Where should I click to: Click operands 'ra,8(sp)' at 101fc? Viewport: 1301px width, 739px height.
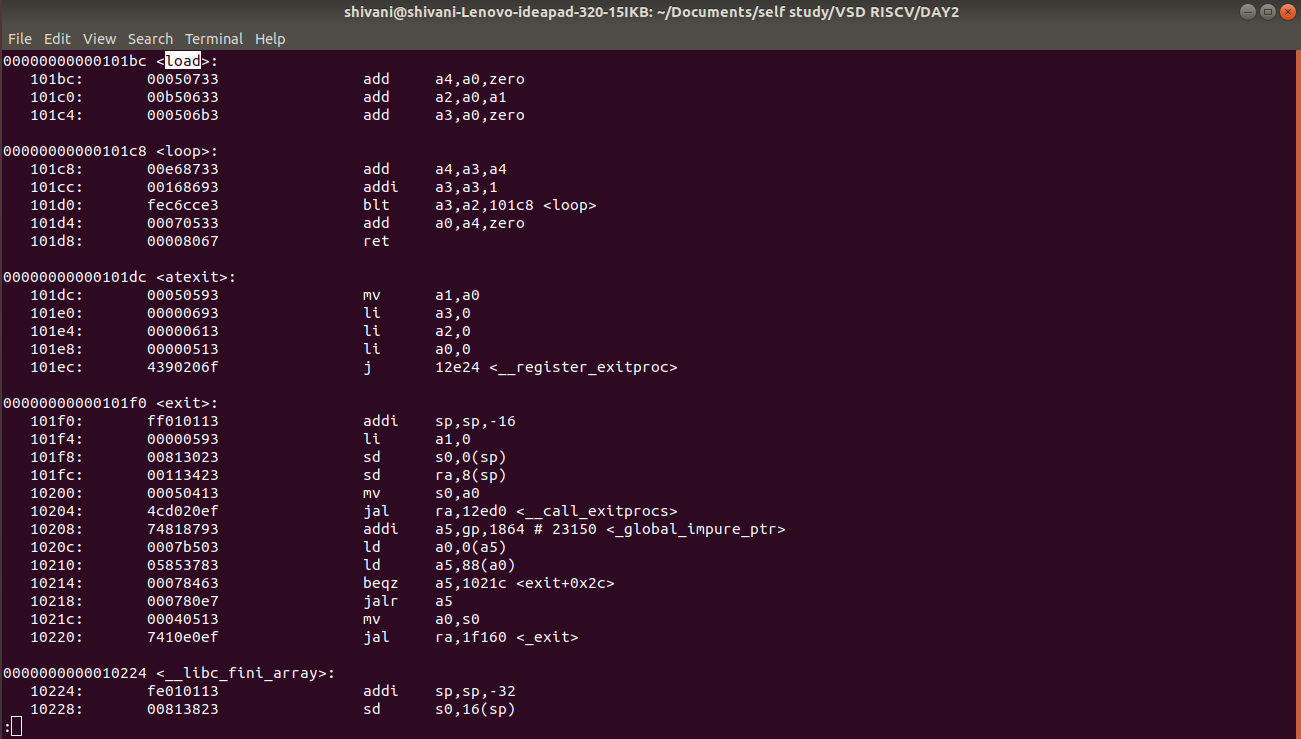point(471,475)
